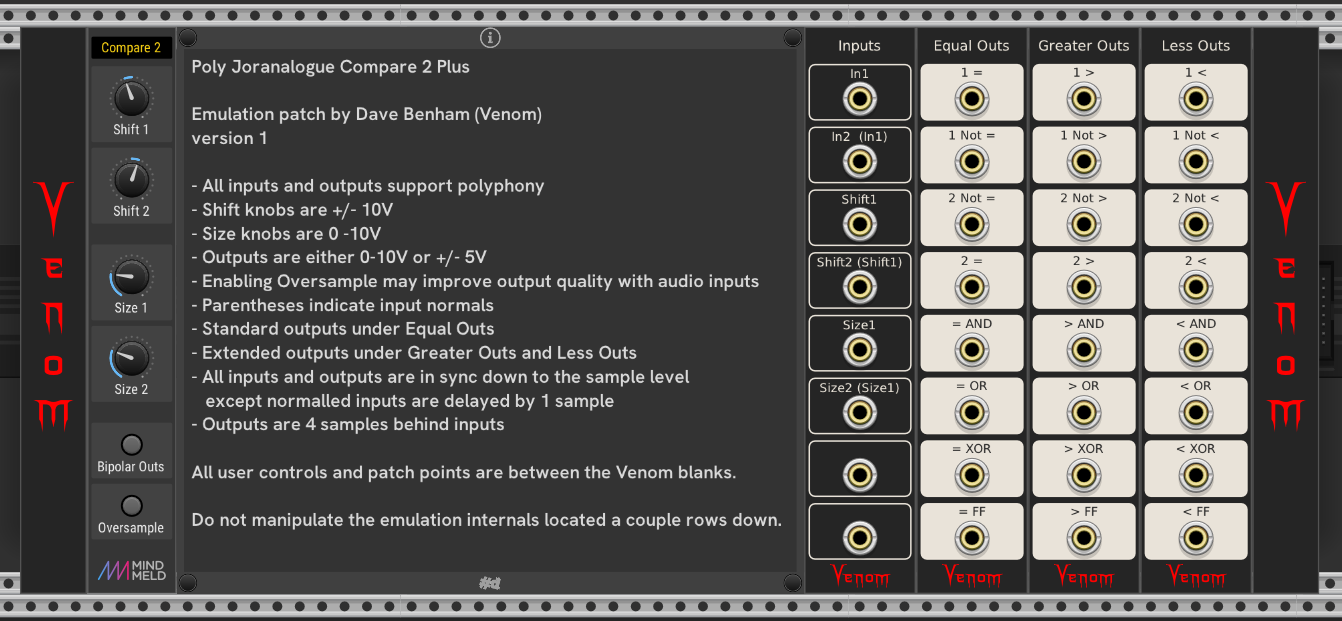Click the '> XOR' output jack
The height and width of the screenshot is (621, 1342).
[1083, 476]
